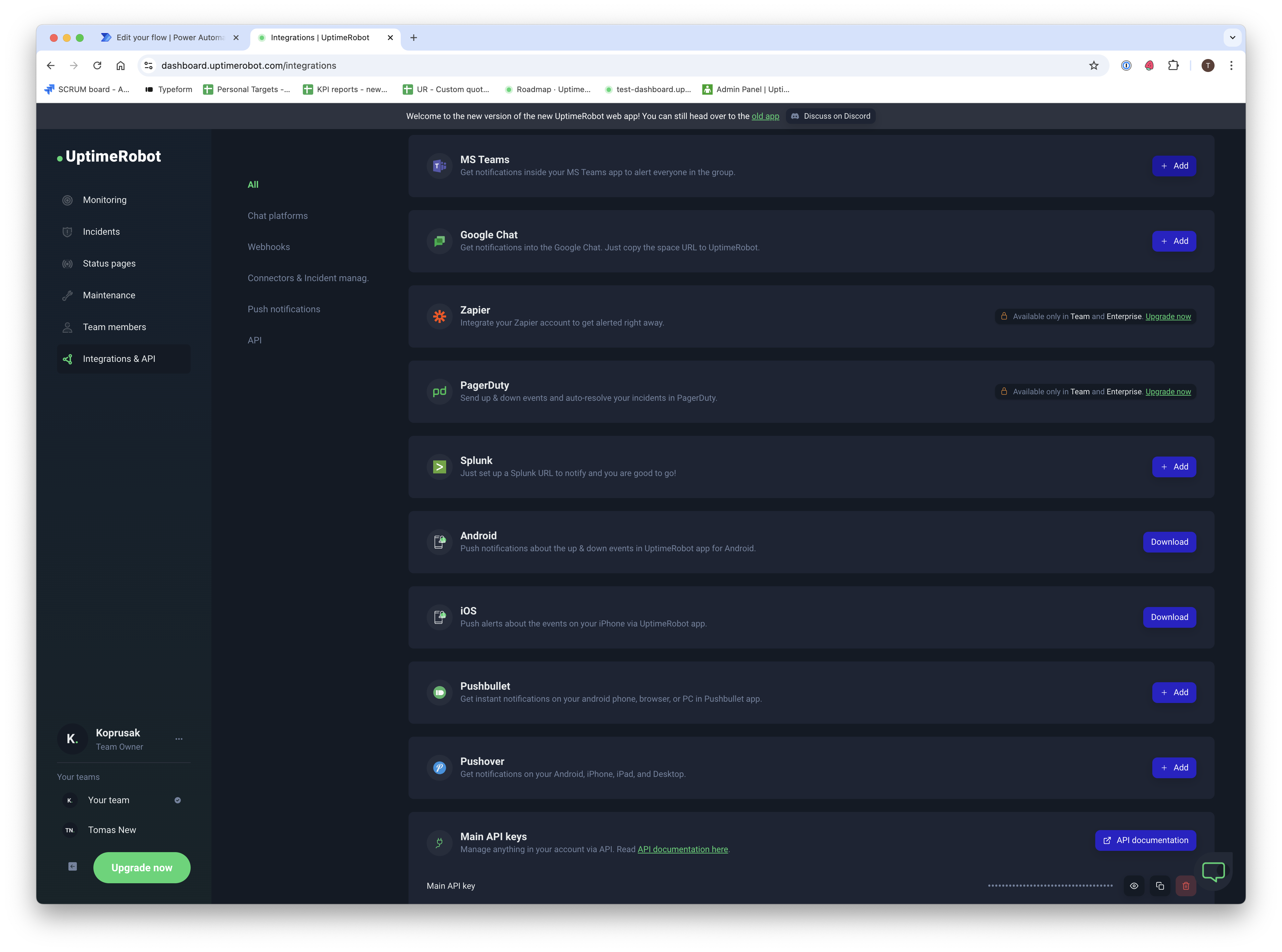This screenshot has height=952, width=1282.
Task: Click the Splunk logo icon
Action: coord(439,467)
